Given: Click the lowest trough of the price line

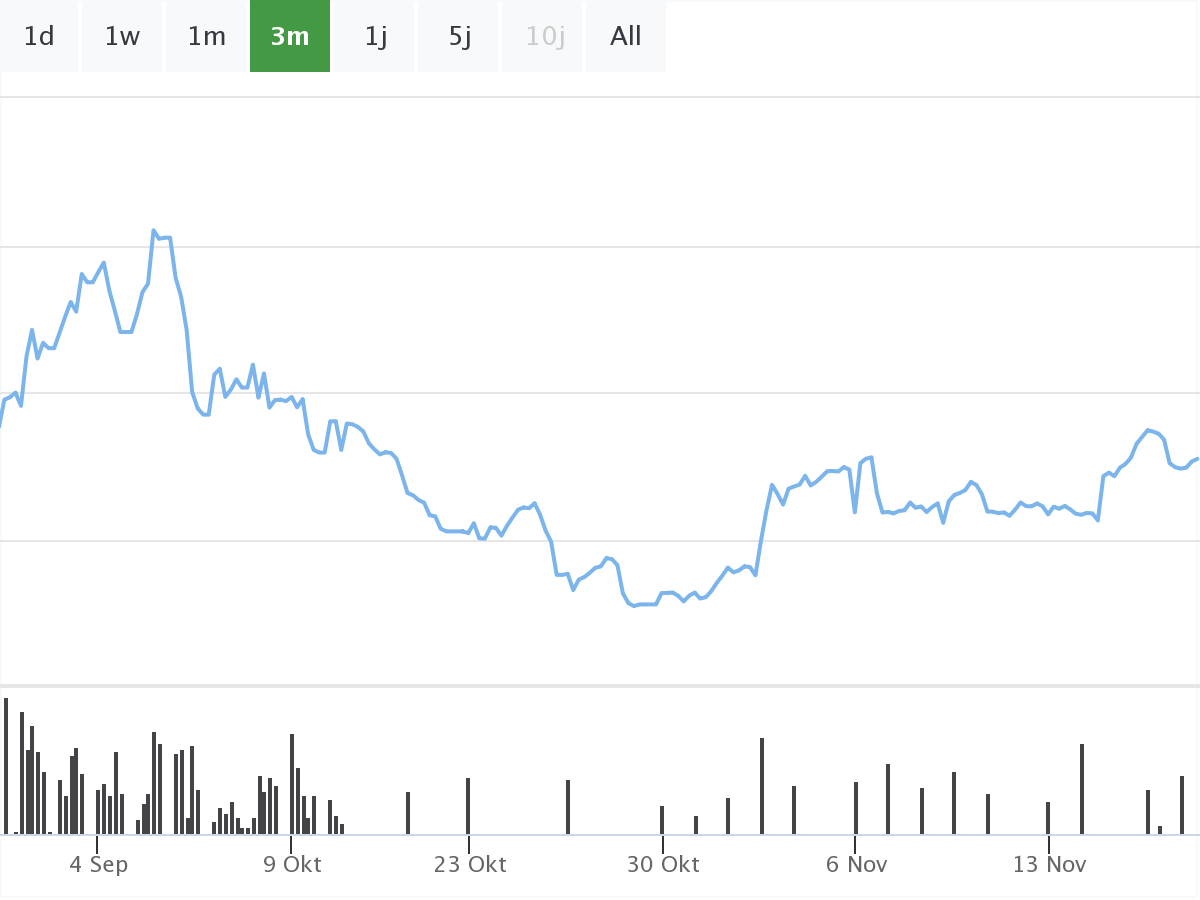Looking at the screenshot, I should (634, 606).
